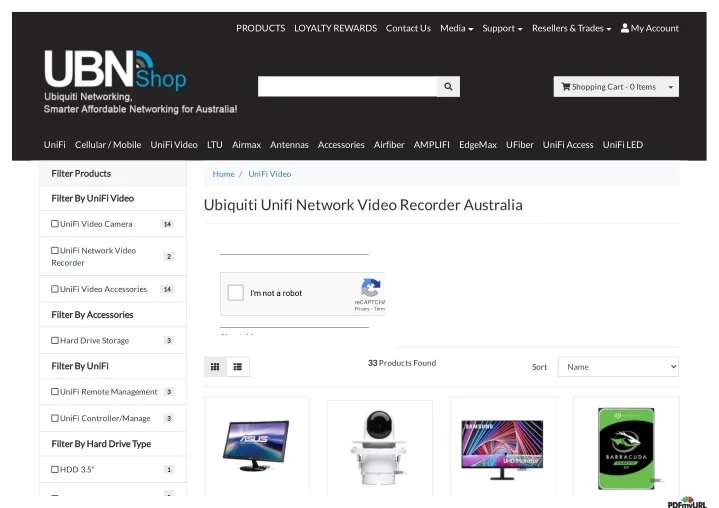Check UniFi Network Video Recorder filter

tap(55, 250)
